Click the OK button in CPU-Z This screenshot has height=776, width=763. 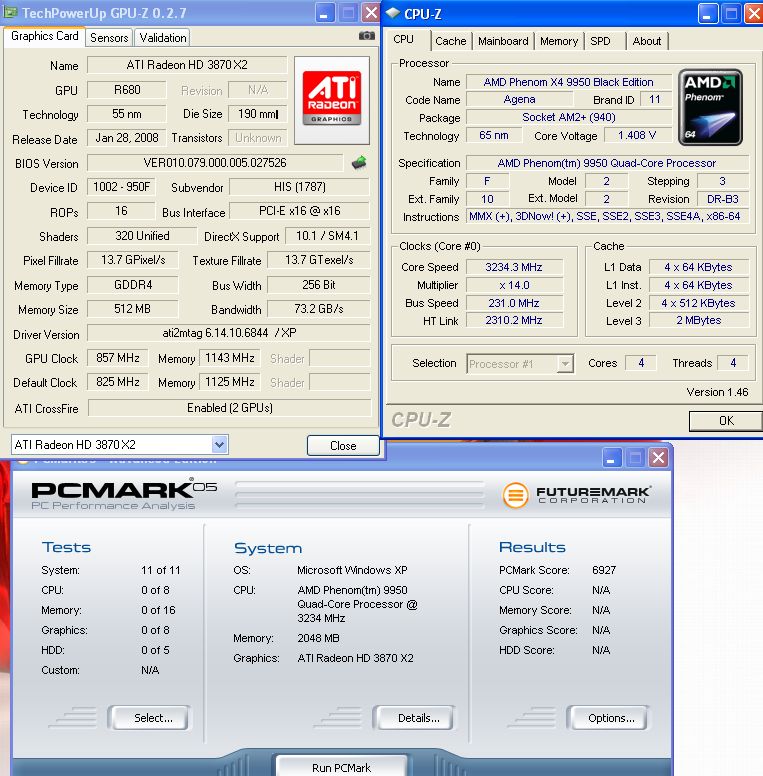pyautogui.click(x=726, y=421)
